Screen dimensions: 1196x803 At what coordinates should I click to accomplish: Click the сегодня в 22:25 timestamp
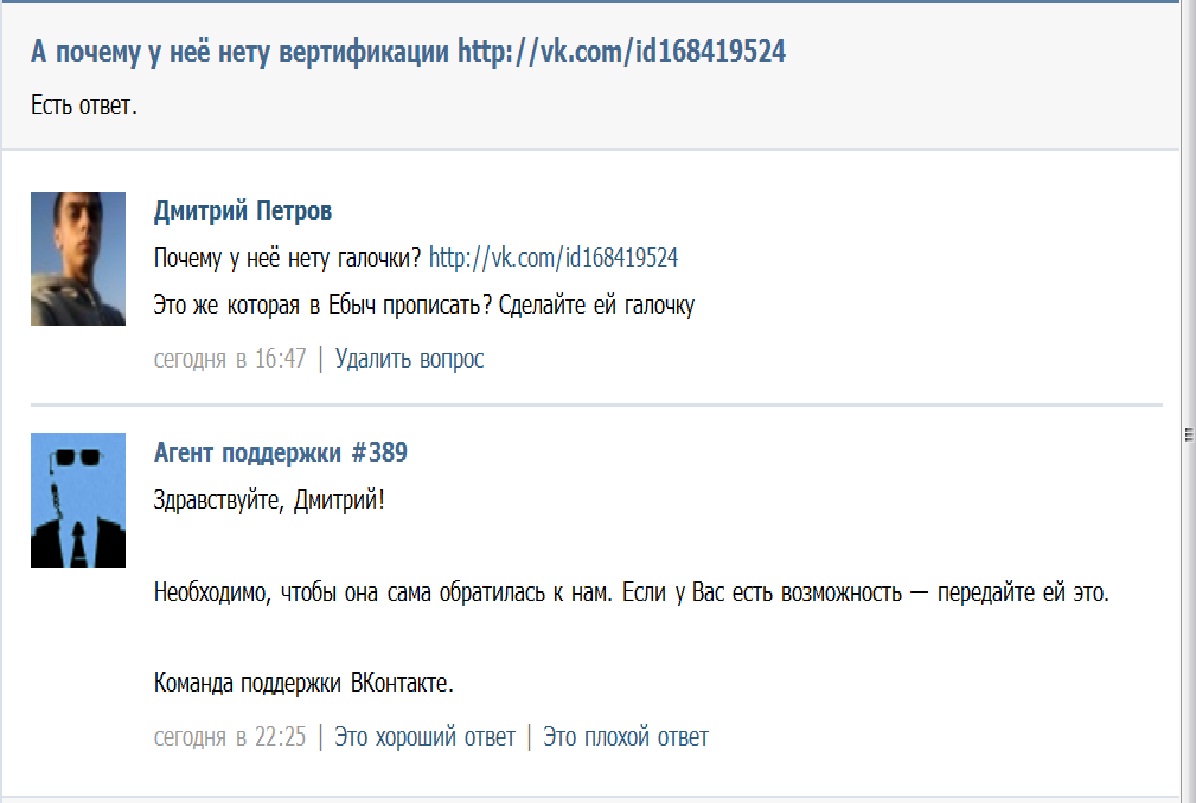[x=229, y=738]
